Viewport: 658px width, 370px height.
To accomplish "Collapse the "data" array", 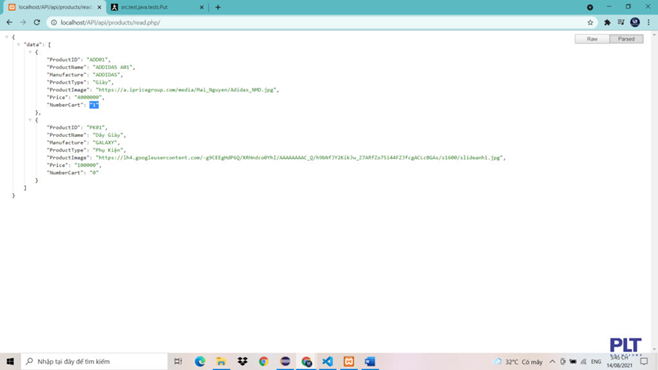I will (x=18, y=44).
